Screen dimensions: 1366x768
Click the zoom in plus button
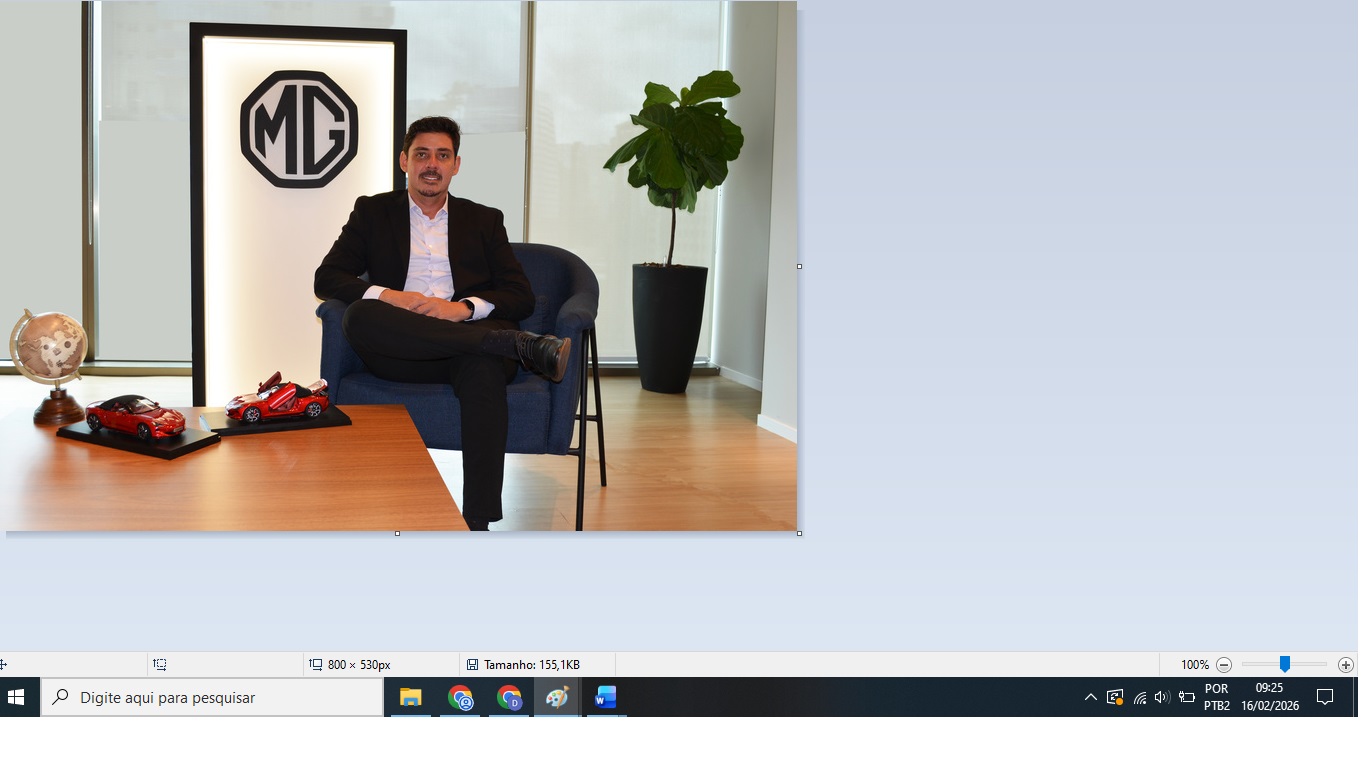1346,665
